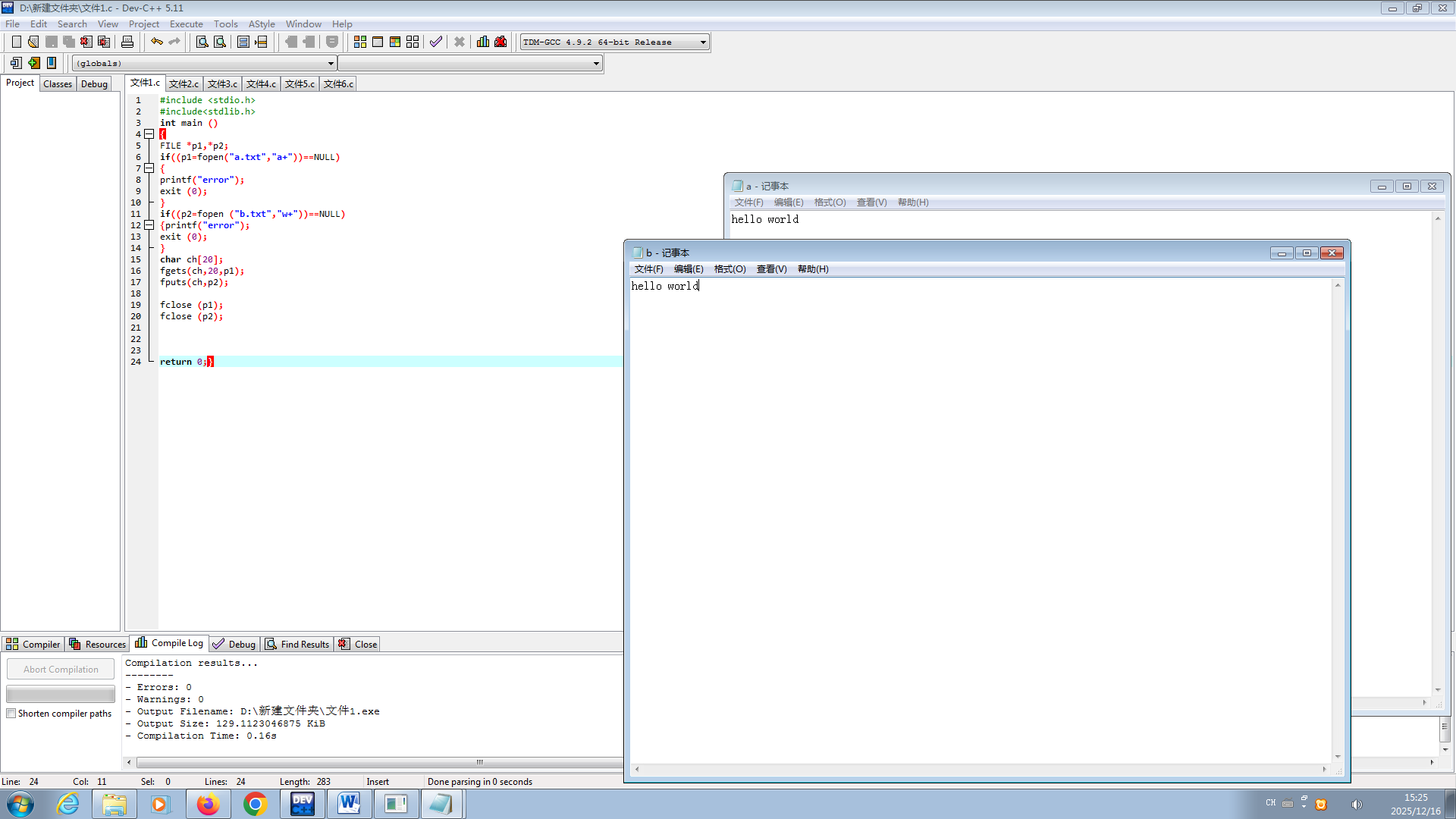The image size is (1456, 819).
Task: Open the empty function list dropdown
Action: [596, 64]
